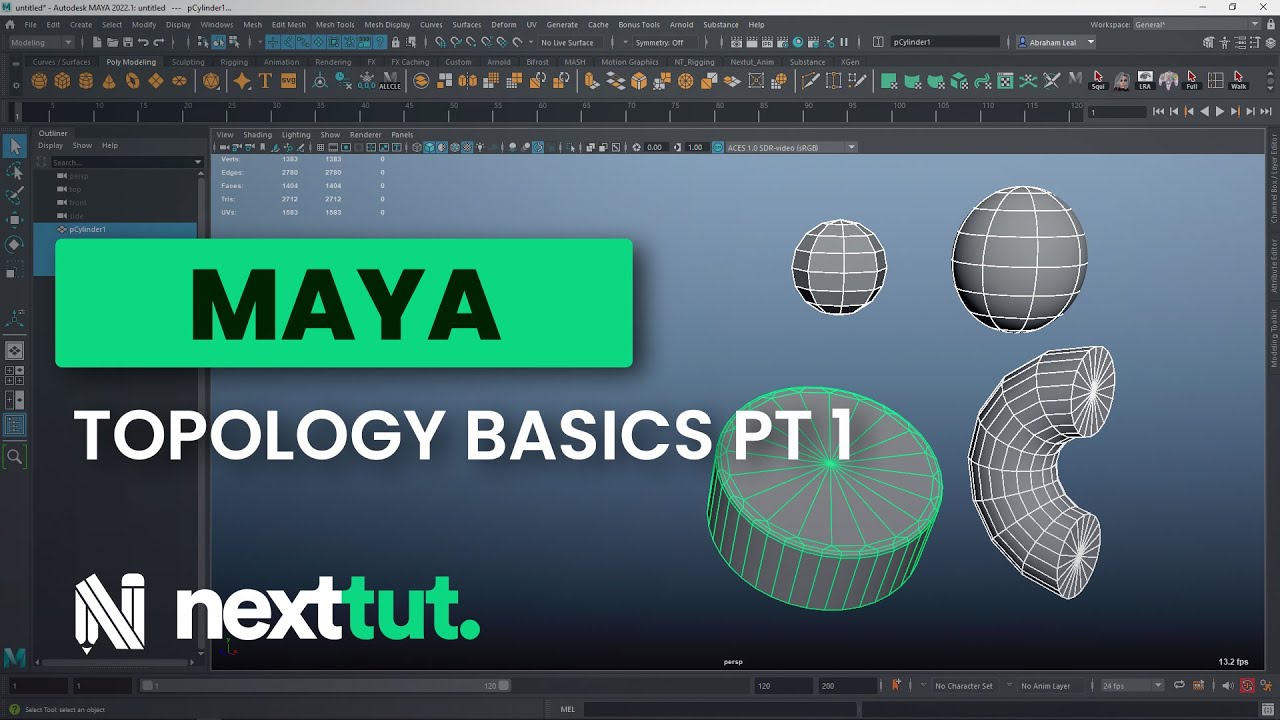Click the MEL script language label

pos(568,709)
